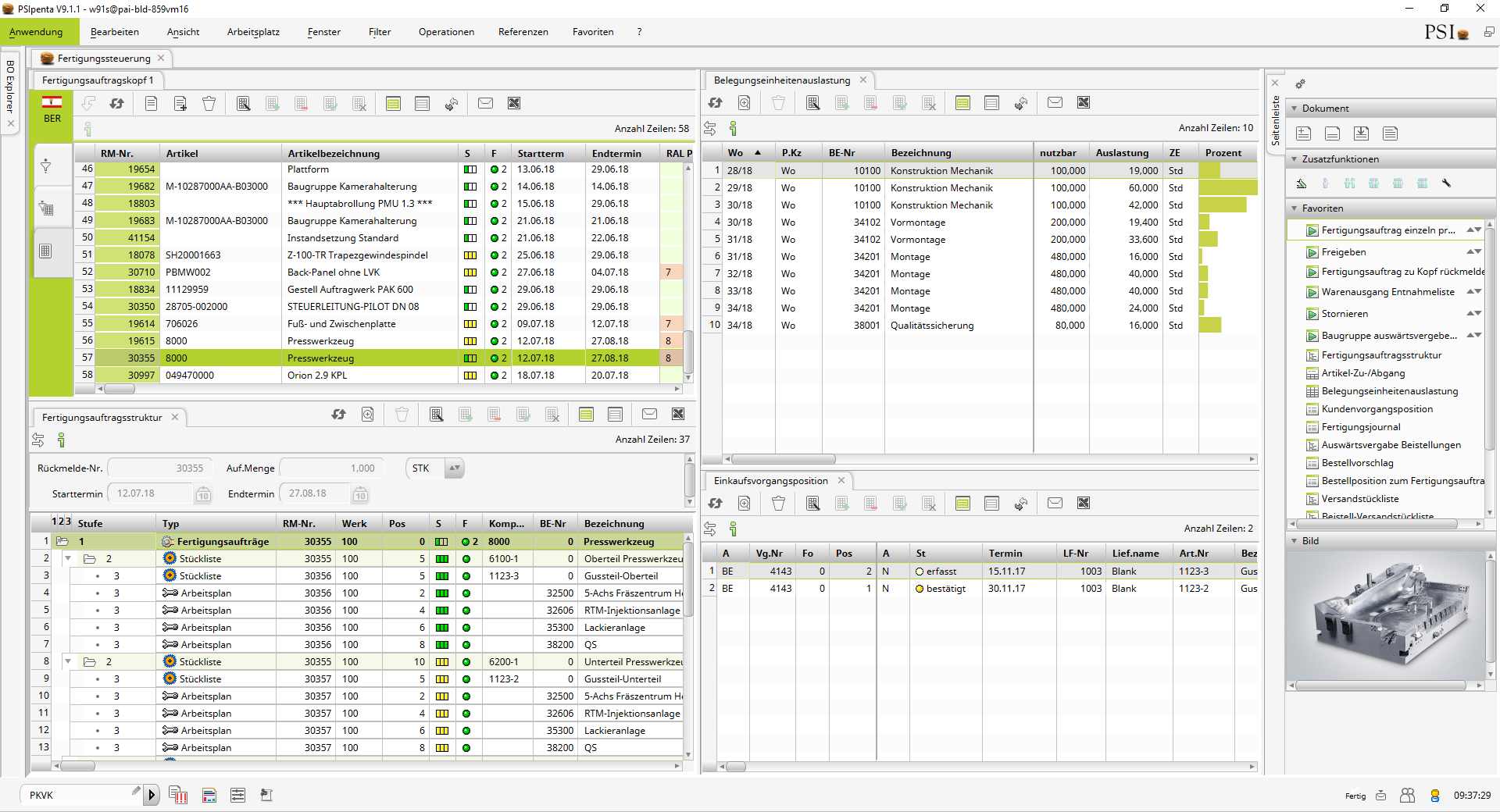Run the Freigeben favorite

(x=1344, y=252)
